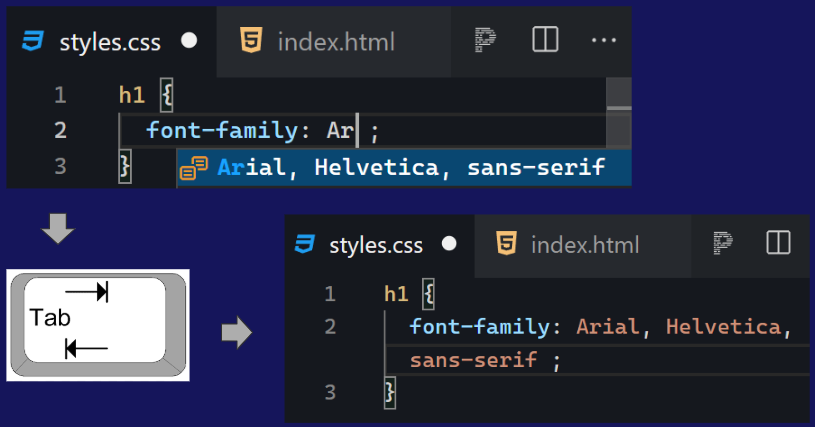Click font-family property in lower editor

click(479, 327)
